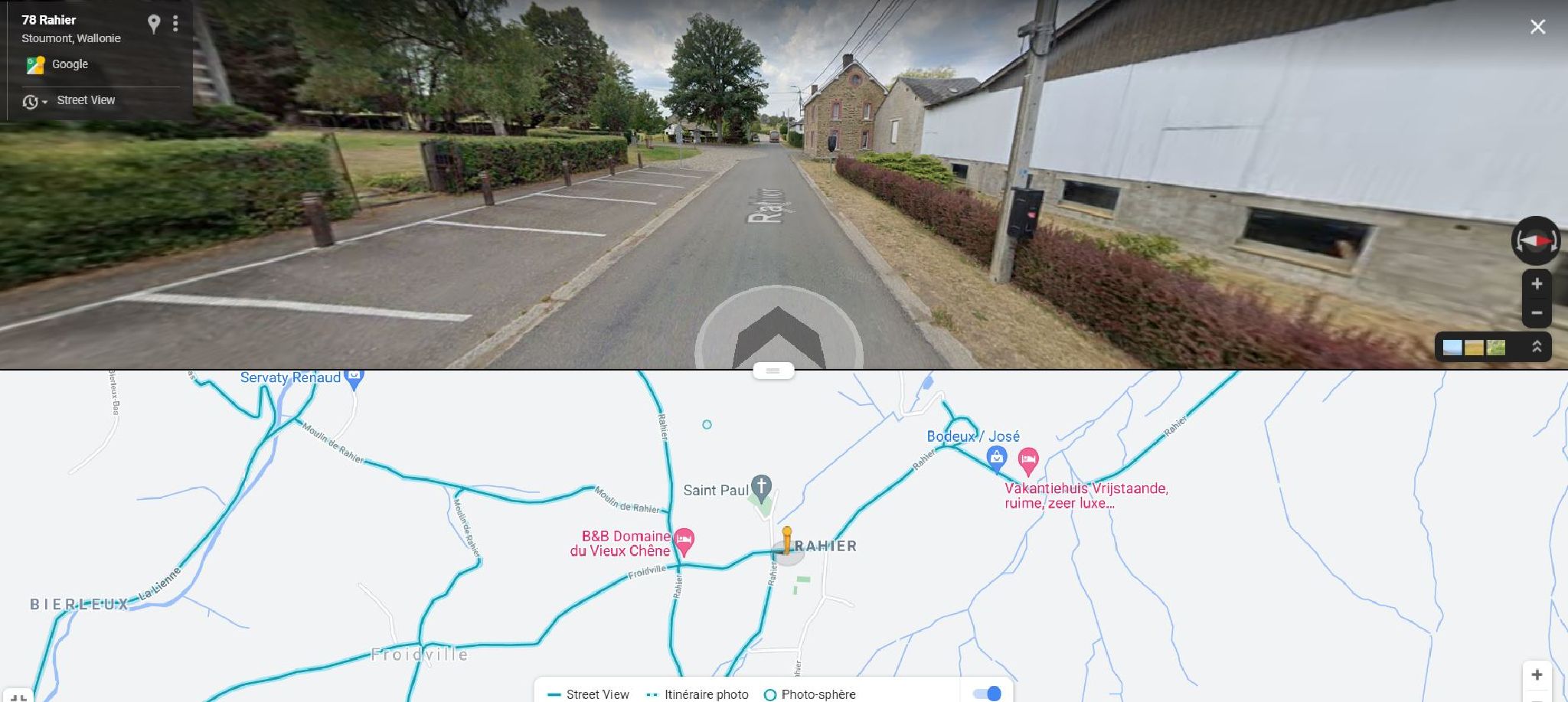Click the location pin icon beside 78 Rahier
This screenshot has width=1568, height=702.
(154, 24)
